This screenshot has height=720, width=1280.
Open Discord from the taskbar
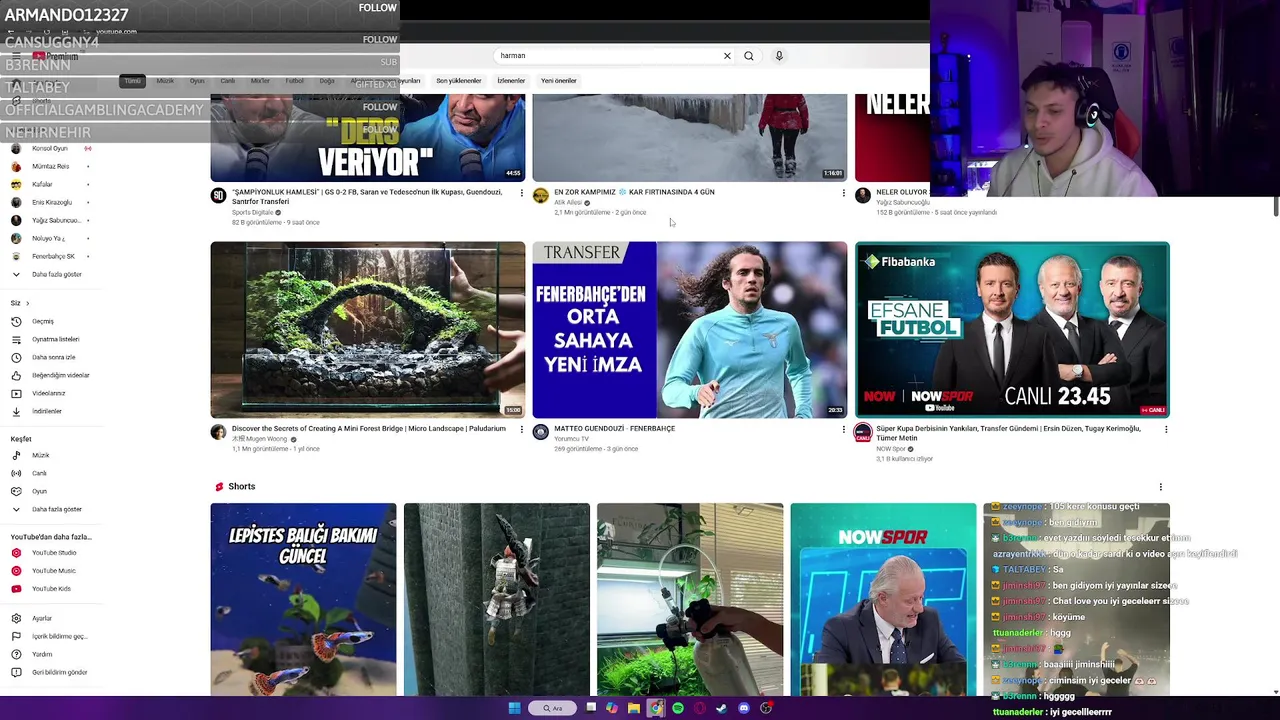[x=743, y=708]
